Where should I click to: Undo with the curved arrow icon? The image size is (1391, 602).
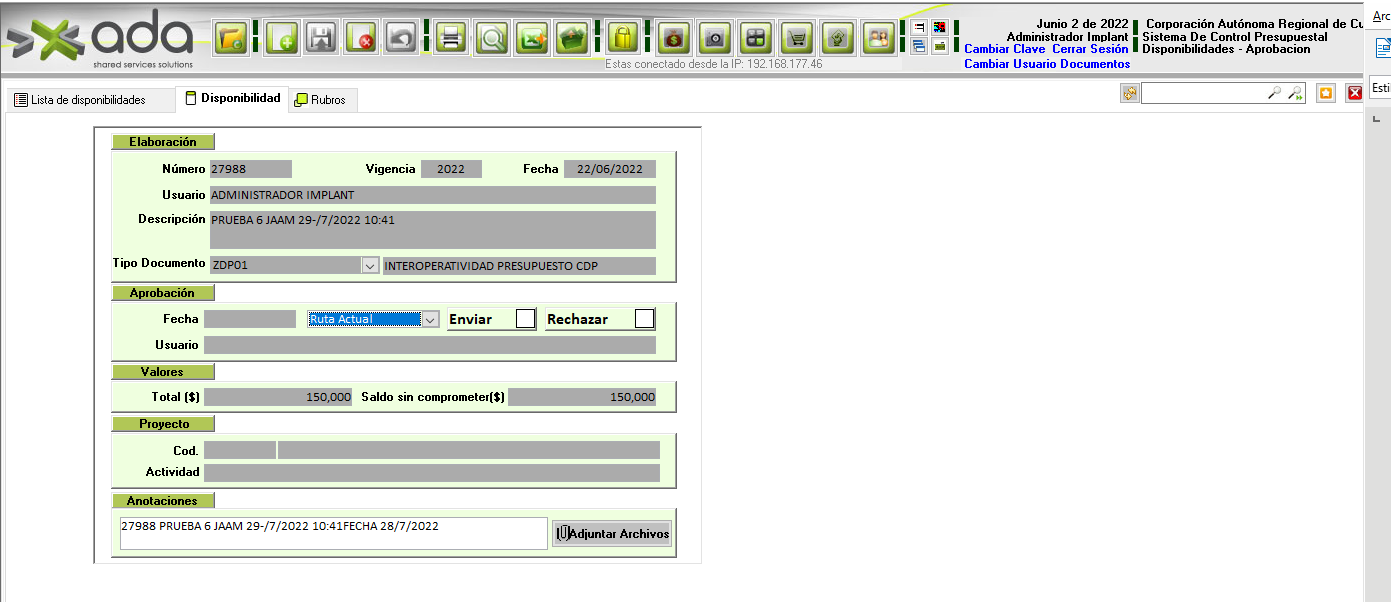pos(401,39)
